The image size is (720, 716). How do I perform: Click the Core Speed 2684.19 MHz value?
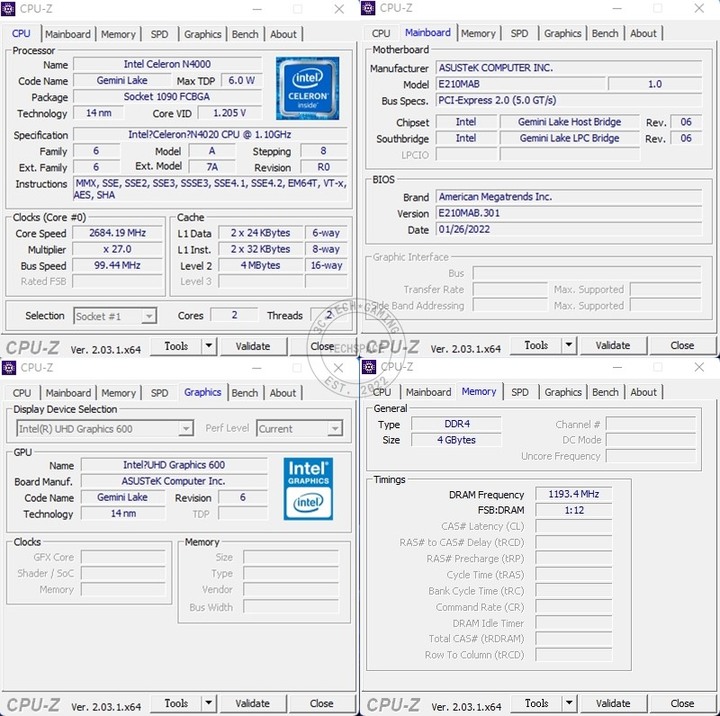click(118, 233)
